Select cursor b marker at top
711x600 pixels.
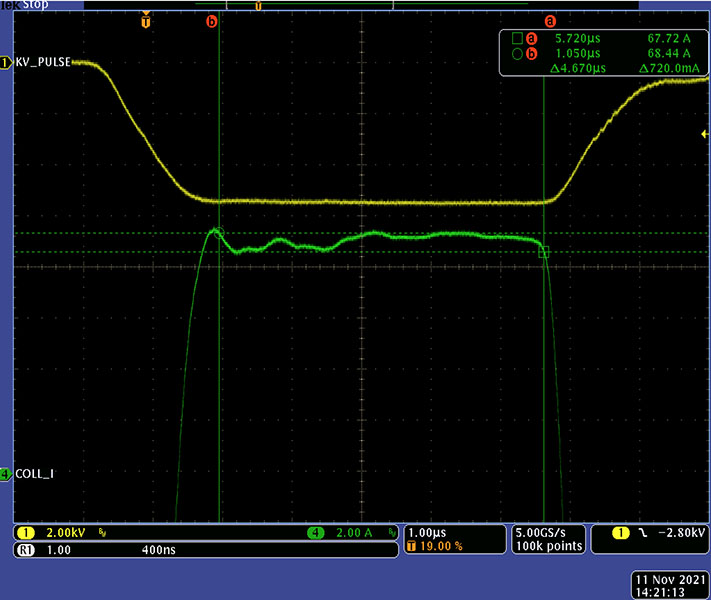pos(211,20)
